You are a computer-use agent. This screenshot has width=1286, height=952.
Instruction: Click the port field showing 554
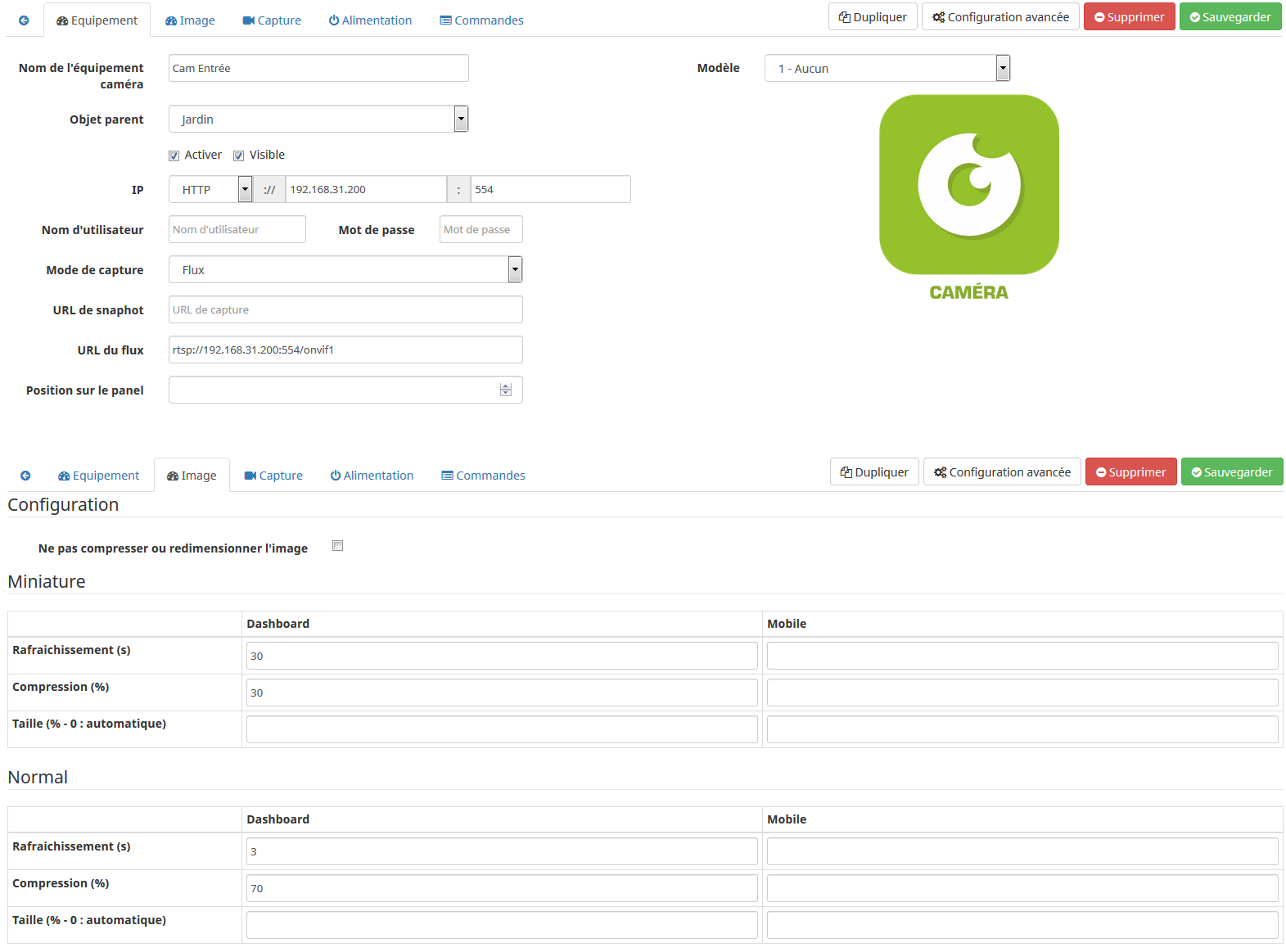point(550,189)
